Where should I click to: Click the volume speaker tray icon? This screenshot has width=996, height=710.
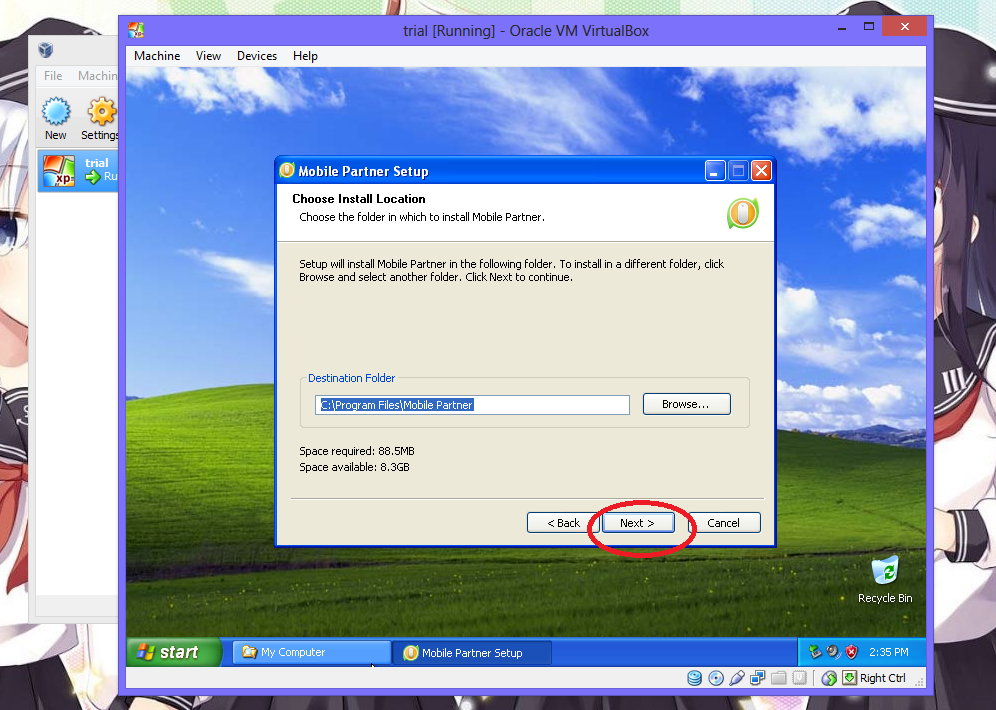[x=833, y=652]
